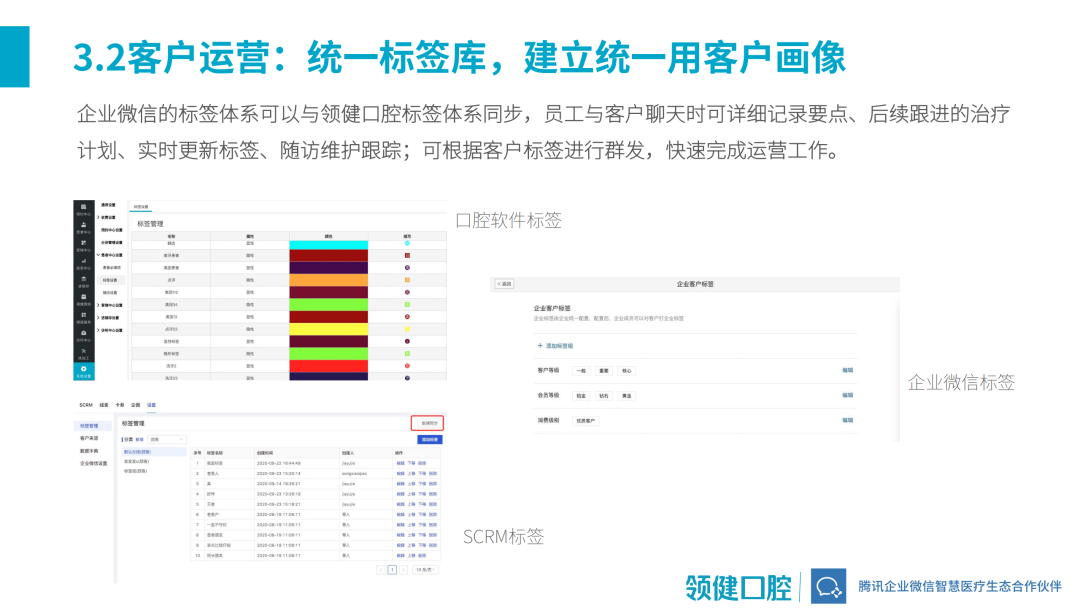Click songxiaojian creator cell
This screenshot has width=1080, height=608.
354,474
